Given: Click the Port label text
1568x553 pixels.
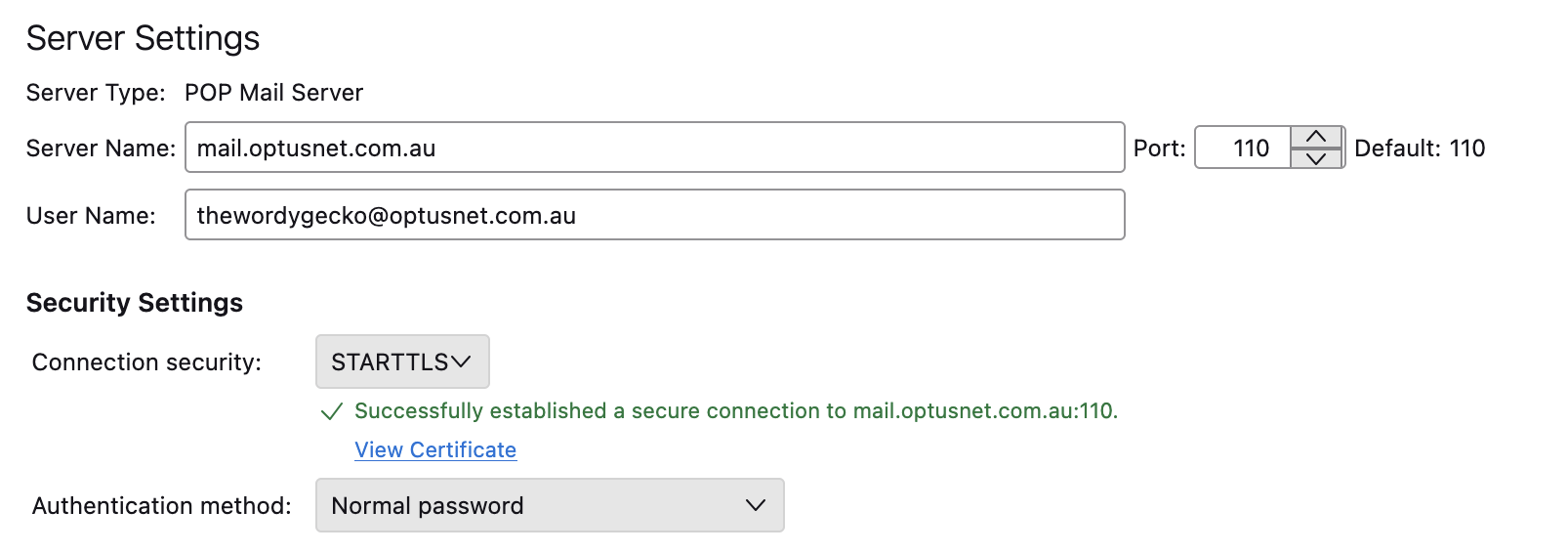Looking at the screenshot, I should point(1159,149).
